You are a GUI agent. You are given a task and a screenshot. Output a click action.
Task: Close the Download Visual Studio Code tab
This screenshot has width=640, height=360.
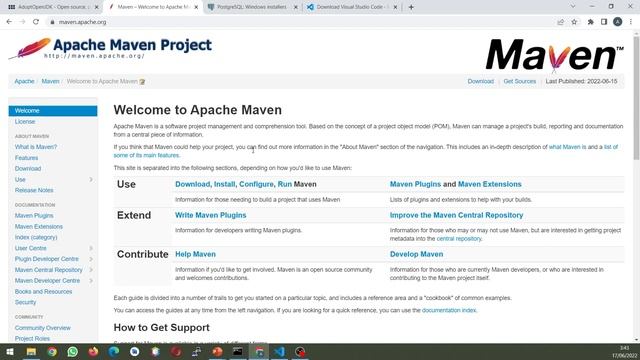(x=395, y=7)
